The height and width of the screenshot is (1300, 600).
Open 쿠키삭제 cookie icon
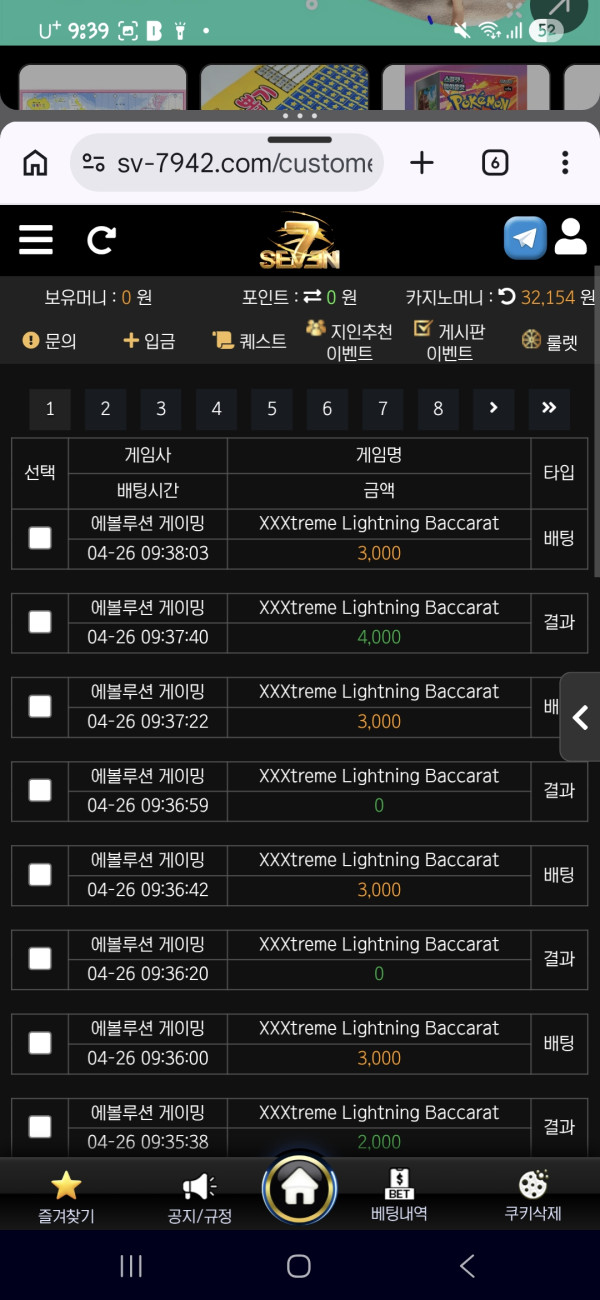click(533, 1185)
